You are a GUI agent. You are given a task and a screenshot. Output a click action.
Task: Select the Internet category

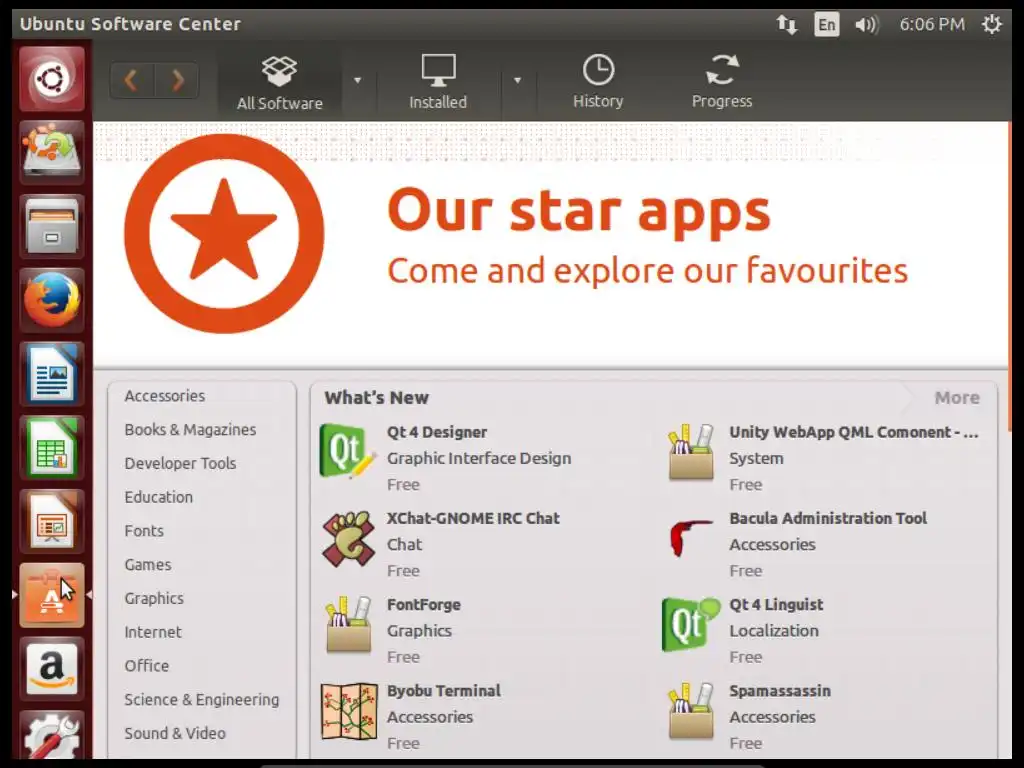click(x=153, y=632)
